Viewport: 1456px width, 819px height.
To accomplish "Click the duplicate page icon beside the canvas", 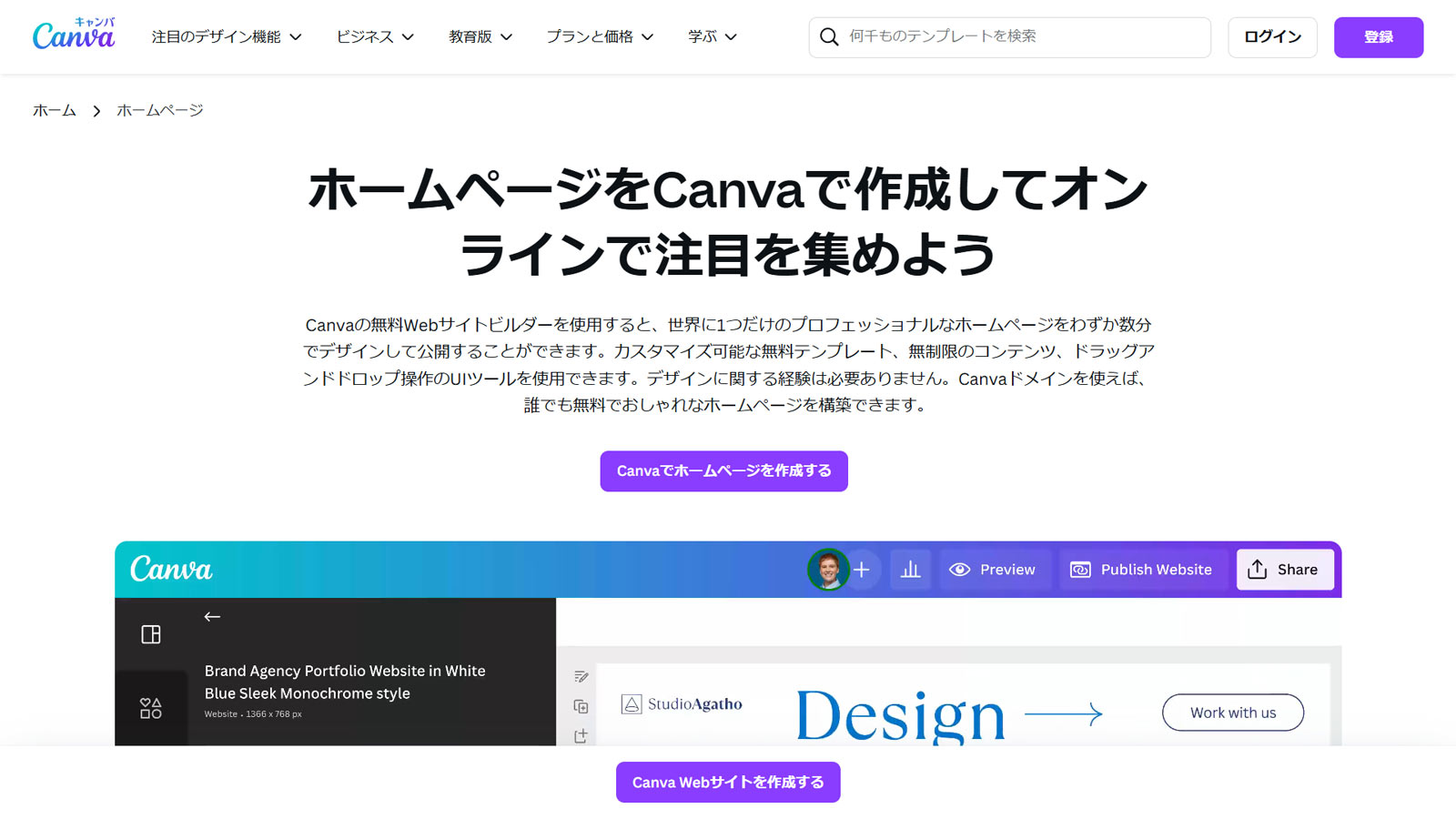I will coord(581,706).
